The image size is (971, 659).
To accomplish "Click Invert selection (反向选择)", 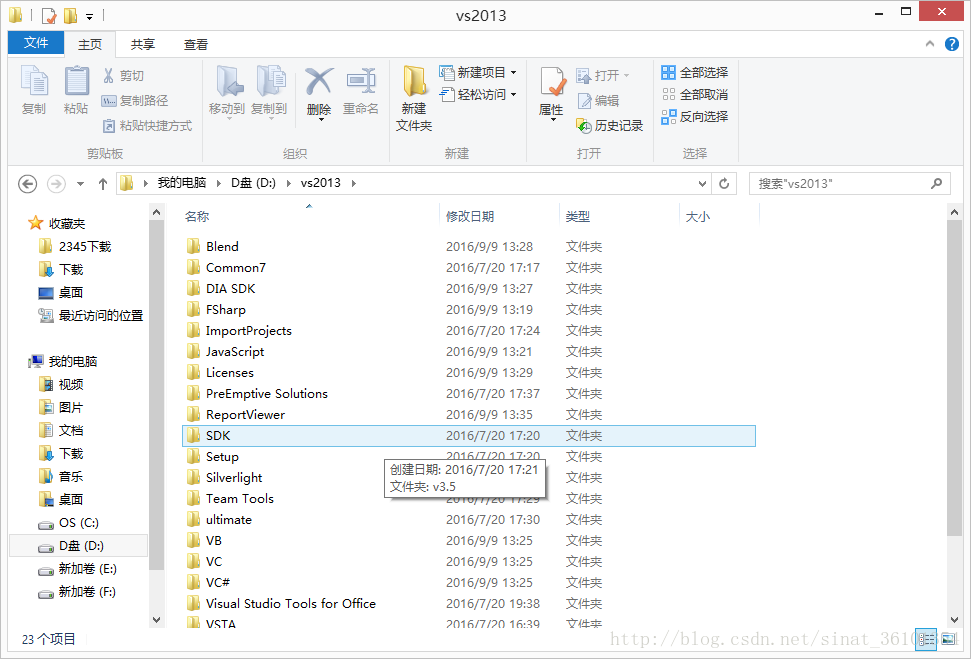I will [695, 116].
